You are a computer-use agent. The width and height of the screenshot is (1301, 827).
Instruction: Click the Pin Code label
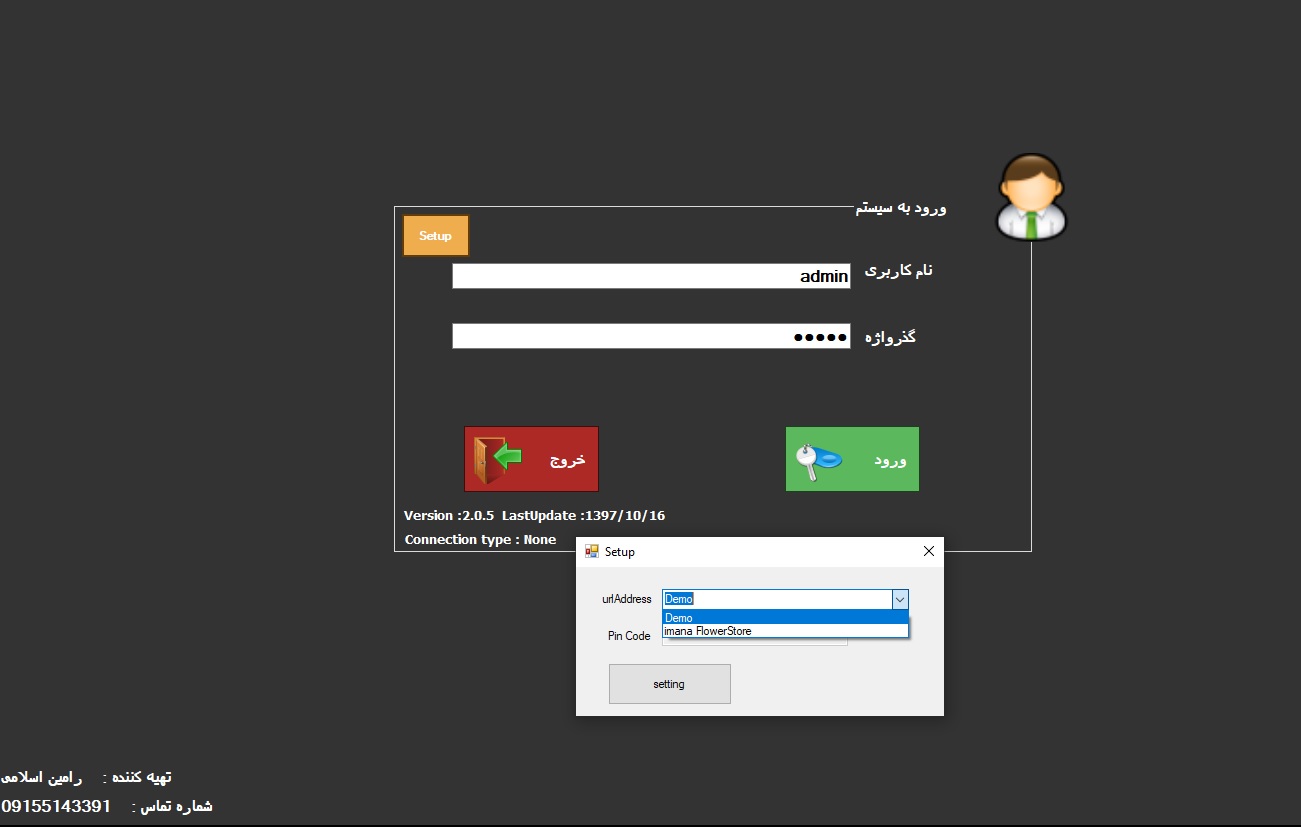[x=629, y=636]
